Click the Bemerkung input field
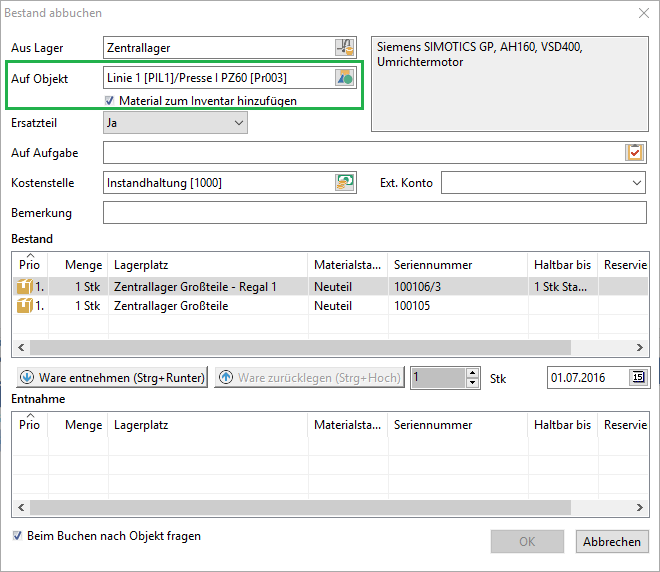This screenshot has width=660, height=572. (375, 213)
